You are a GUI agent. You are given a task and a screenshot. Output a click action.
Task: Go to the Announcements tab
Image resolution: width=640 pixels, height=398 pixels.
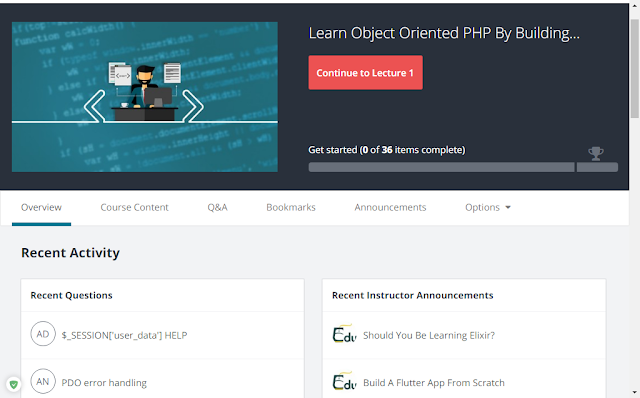point(390,207)
